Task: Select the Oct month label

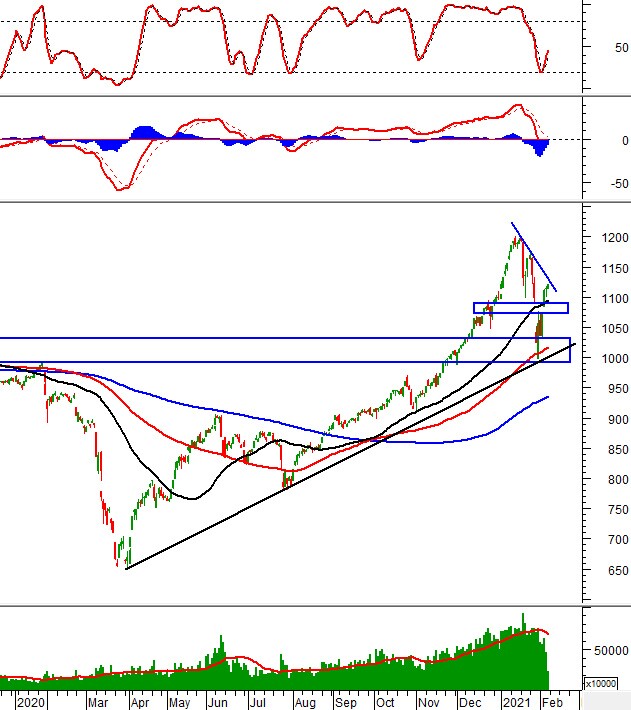Action: click(385, 703)
